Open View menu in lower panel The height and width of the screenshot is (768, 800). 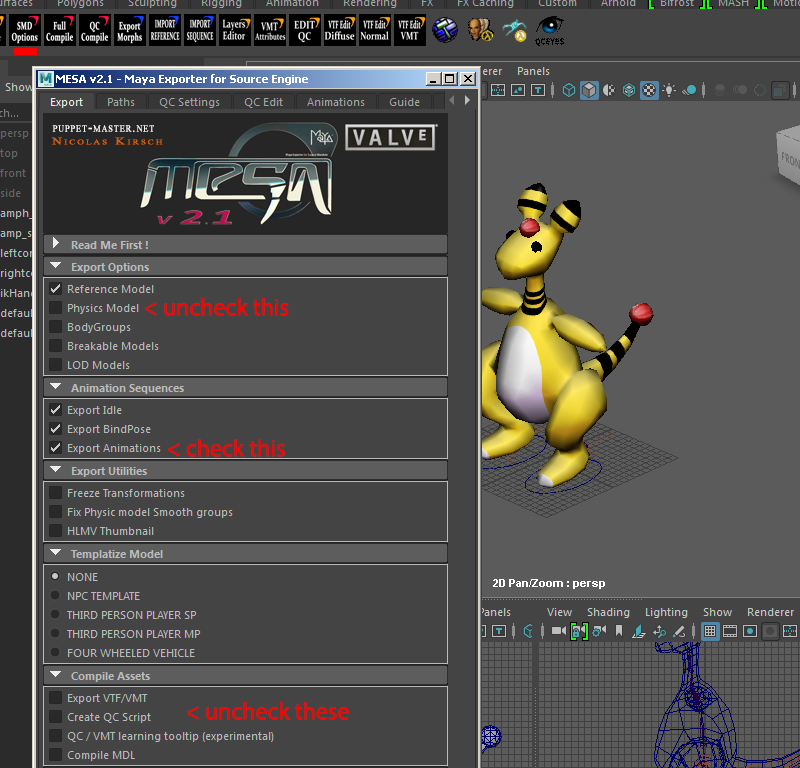click(559, 612)
